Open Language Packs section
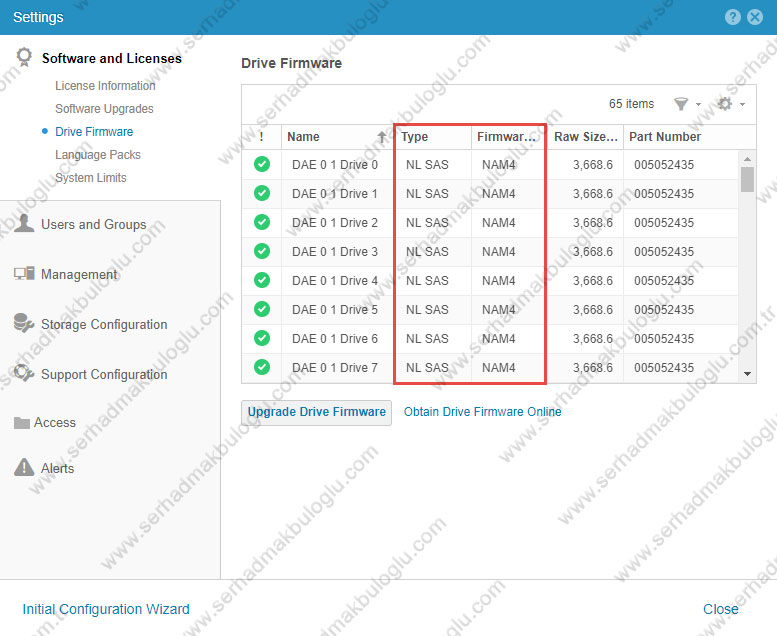The width and height of the screenshot is (777, 636). 98,155
